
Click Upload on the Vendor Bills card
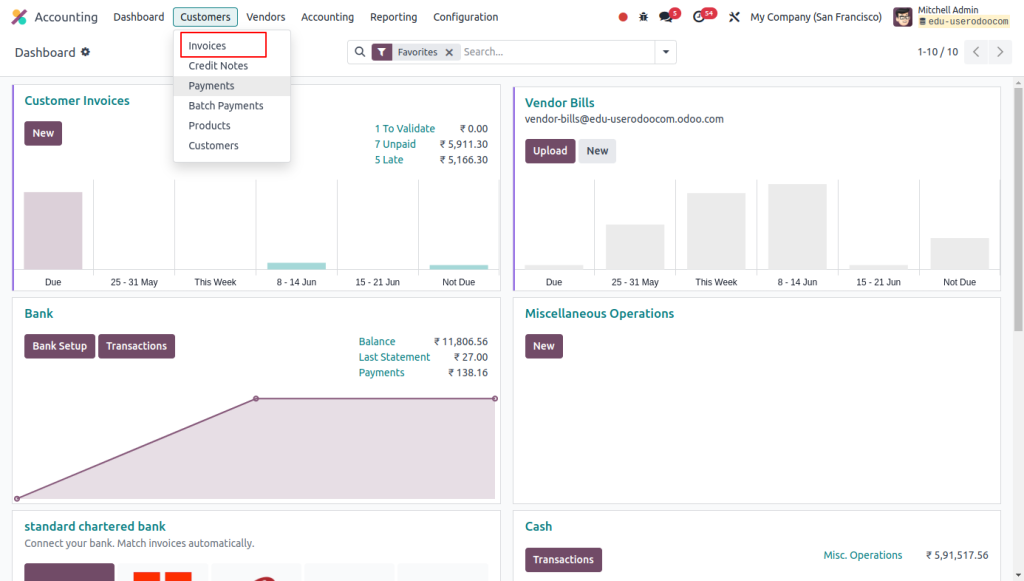pos(548,150)
